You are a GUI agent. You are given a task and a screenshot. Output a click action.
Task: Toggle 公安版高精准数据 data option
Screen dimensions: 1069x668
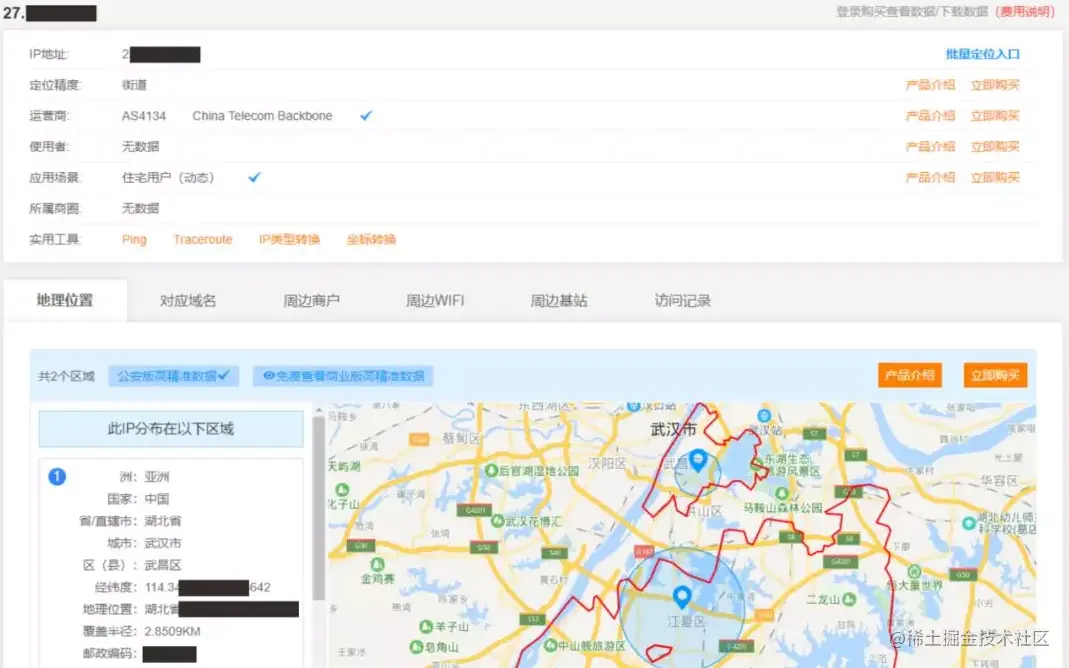[x=174, y=376]
